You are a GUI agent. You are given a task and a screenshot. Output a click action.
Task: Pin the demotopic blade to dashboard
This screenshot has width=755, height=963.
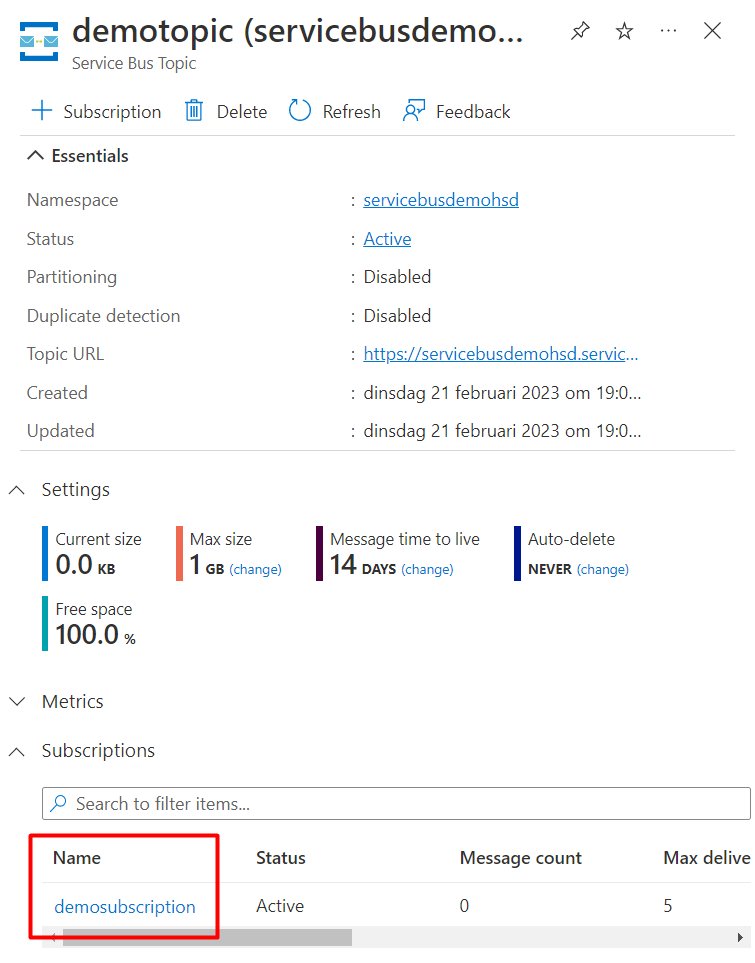pyautogui.click(x=580, y=31)
